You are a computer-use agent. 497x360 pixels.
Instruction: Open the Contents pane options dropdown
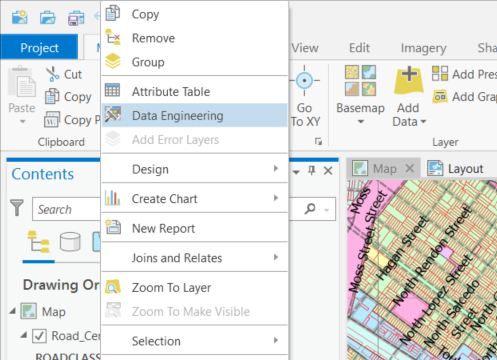pyautogui.click(x=296, y=172)
